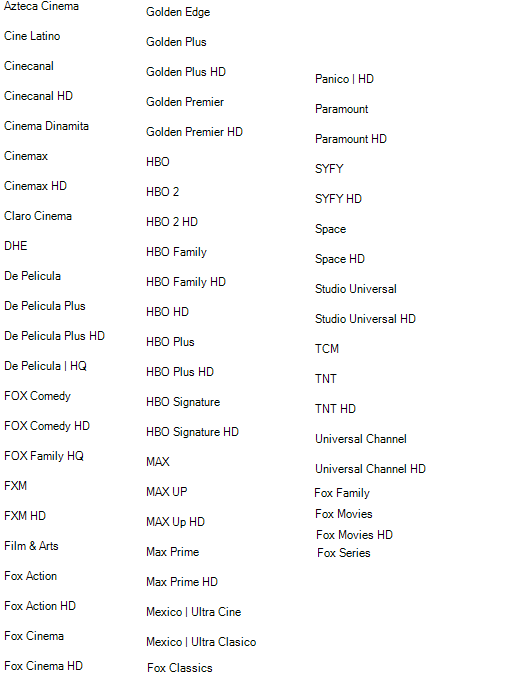Select Fox Cinema HD from the list

[x=43, y=666]
